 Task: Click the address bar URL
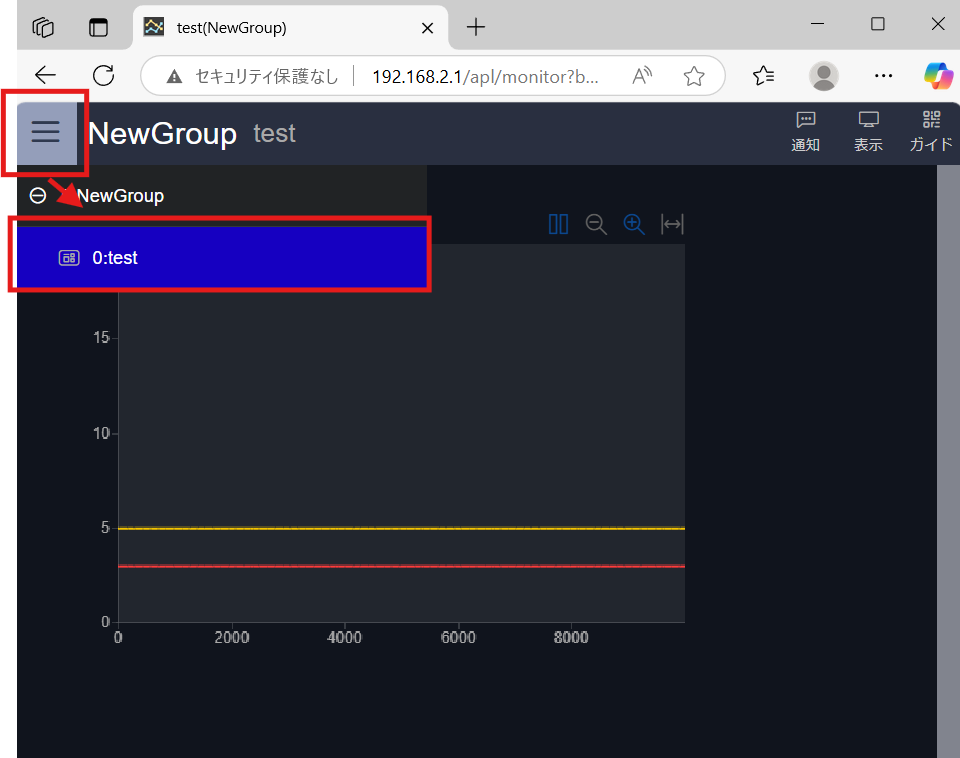(x=485, y=77)
